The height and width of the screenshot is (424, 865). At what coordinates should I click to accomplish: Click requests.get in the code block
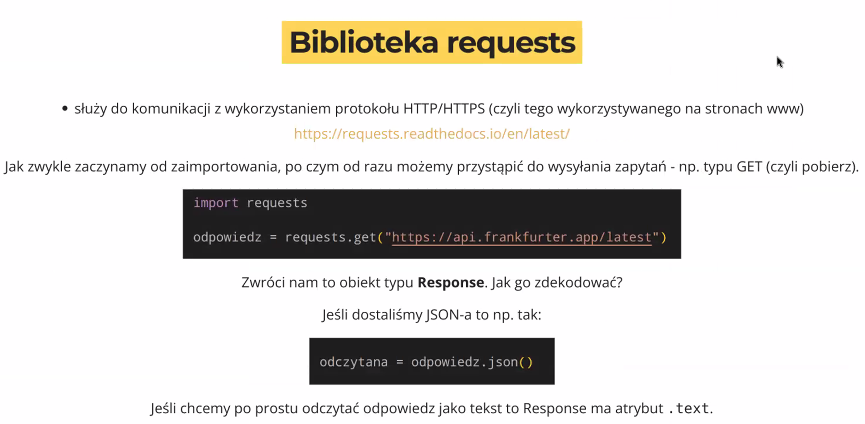(330, 237)
